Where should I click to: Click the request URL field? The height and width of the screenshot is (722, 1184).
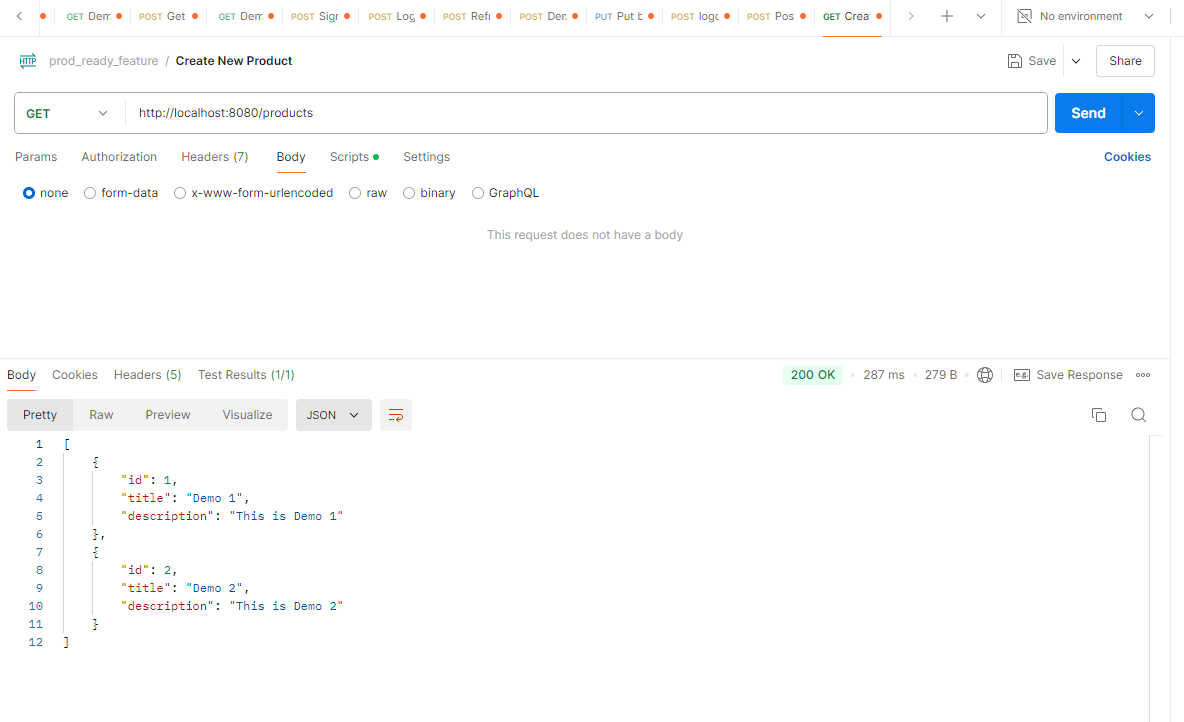click(585, 113)
